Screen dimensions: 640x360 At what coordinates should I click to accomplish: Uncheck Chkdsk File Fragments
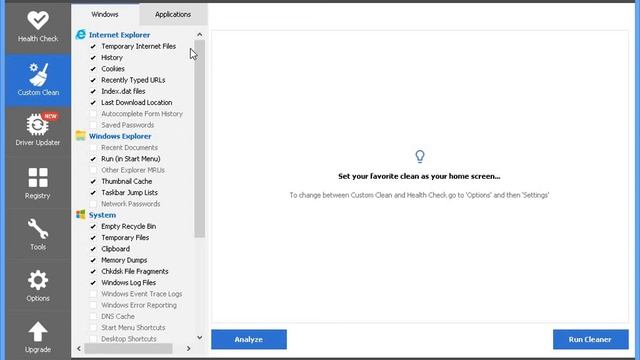93,271
